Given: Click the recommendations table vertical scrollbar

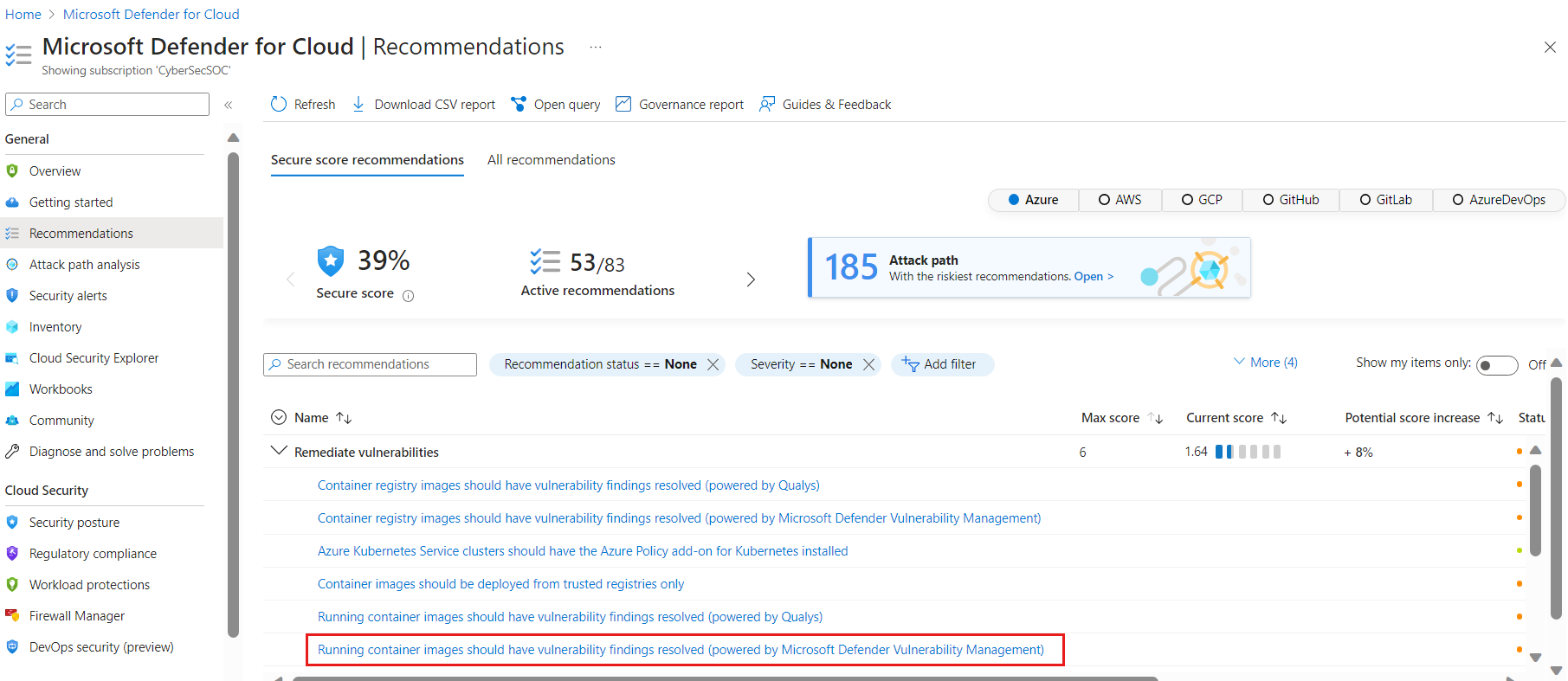Looking at the screenshot, I should pos(1535,511).
